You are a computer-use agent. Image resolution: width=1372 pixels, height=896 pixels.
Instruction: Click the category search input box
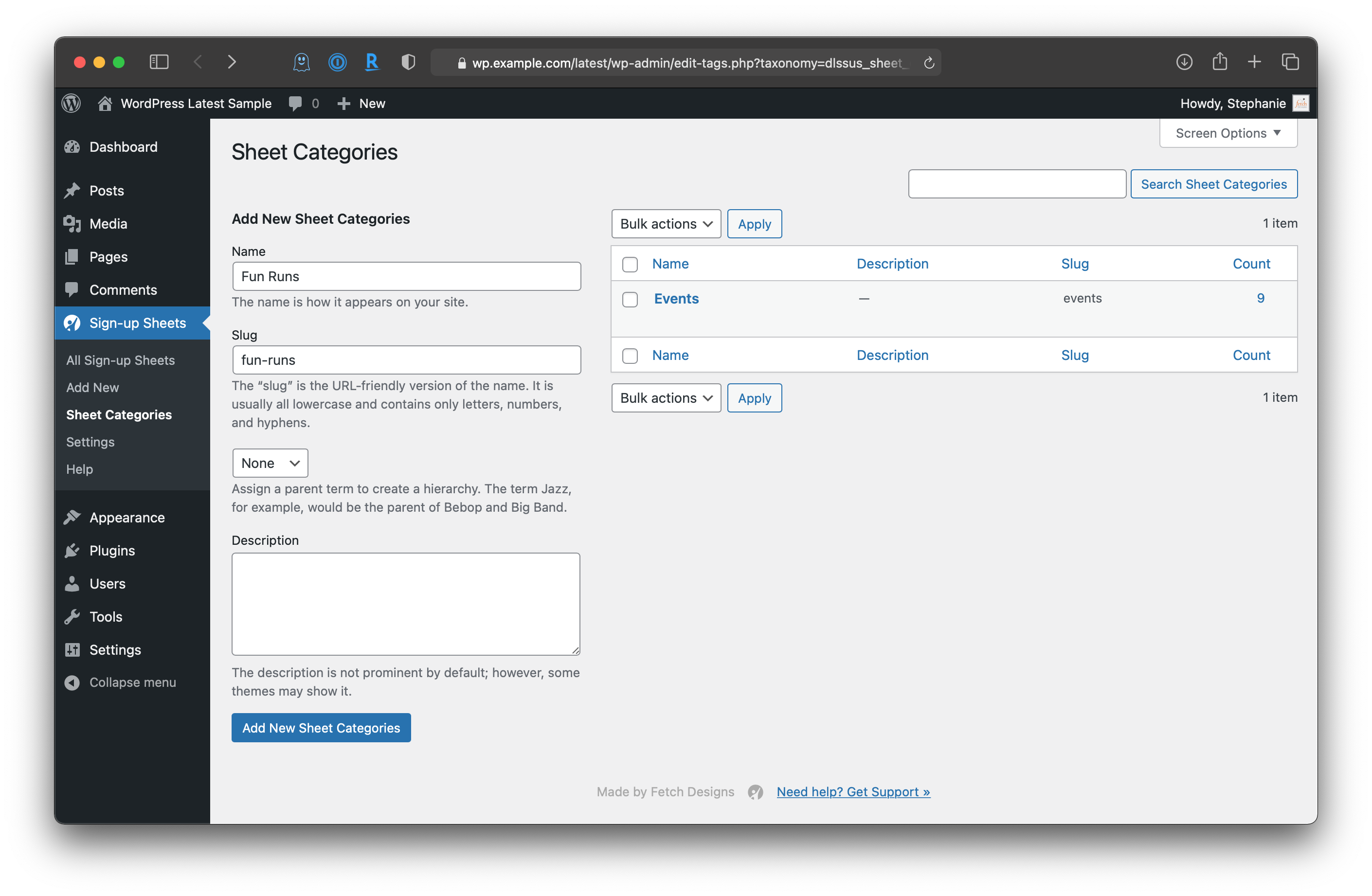point(1017,184)
